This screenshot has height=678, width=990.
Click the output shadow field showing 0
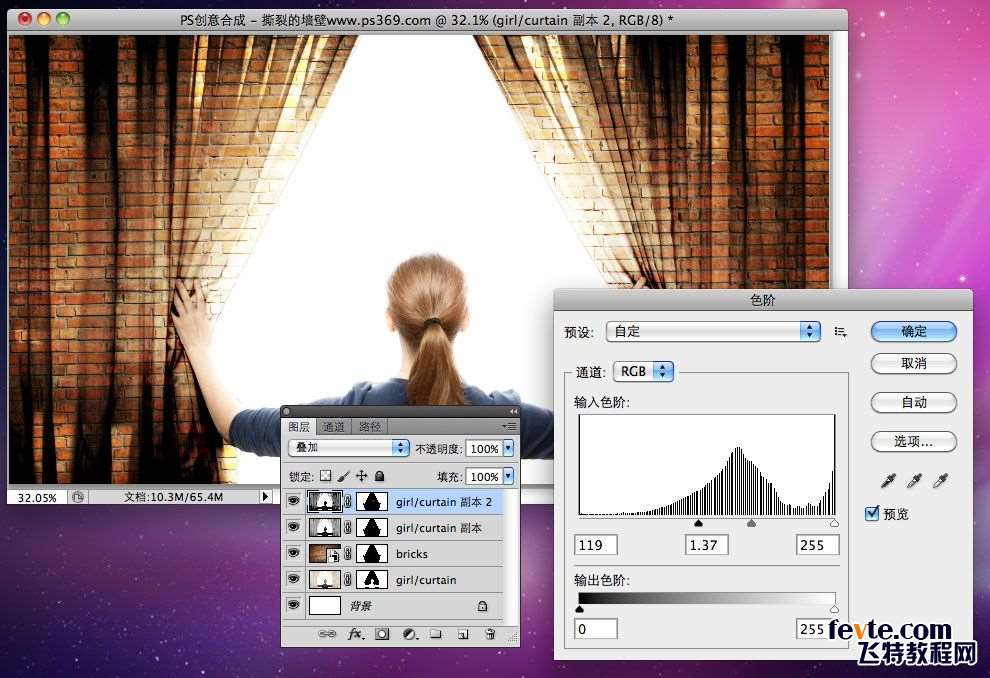coord(595,629)
